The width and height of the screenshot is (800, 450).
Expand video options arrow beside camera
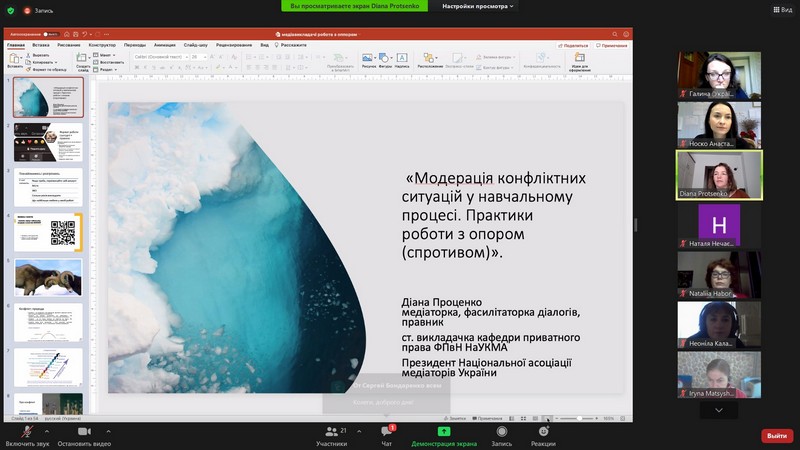tap(109, 431)
